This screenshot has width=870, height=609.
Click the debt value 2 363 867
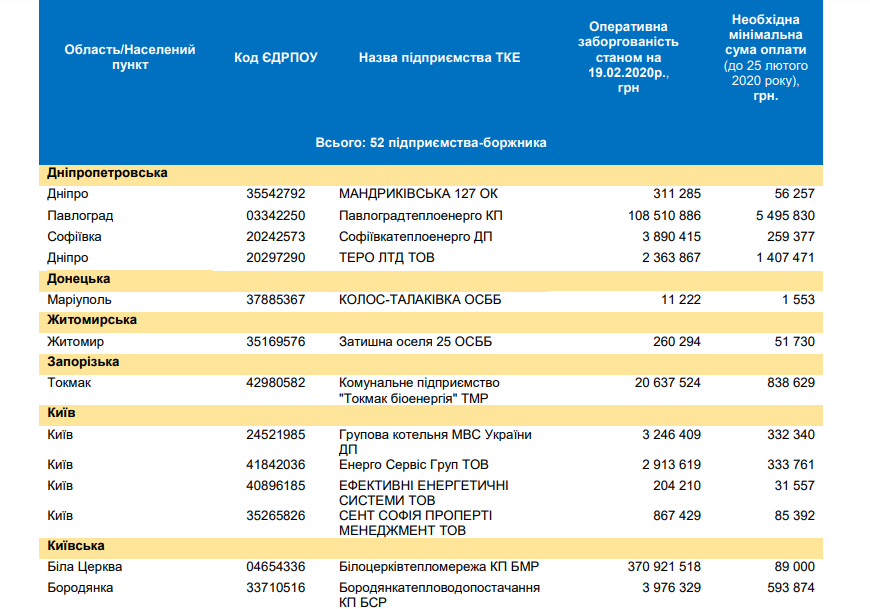[667, 258]
